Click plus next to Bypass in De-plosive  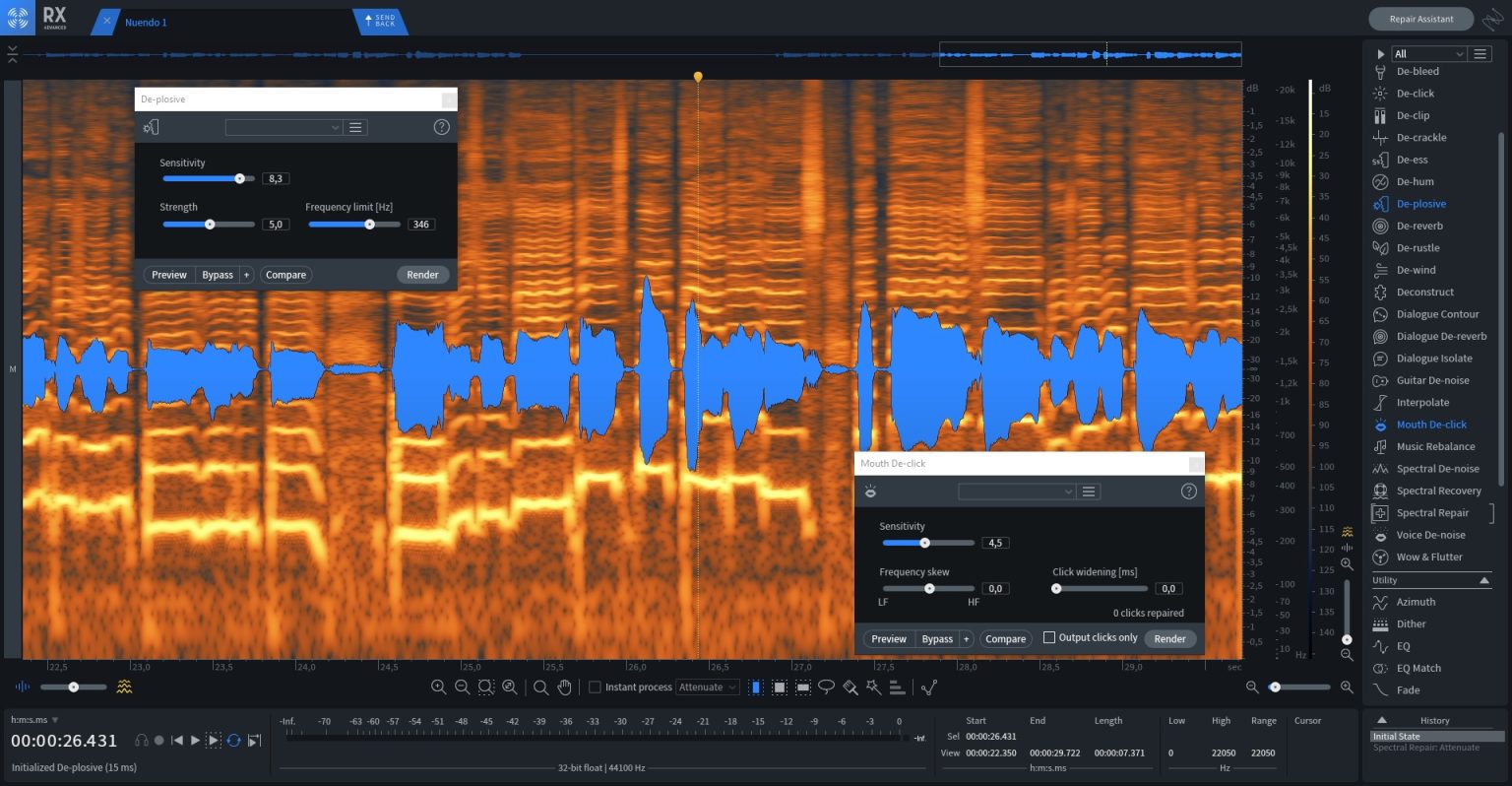[247, 275]
